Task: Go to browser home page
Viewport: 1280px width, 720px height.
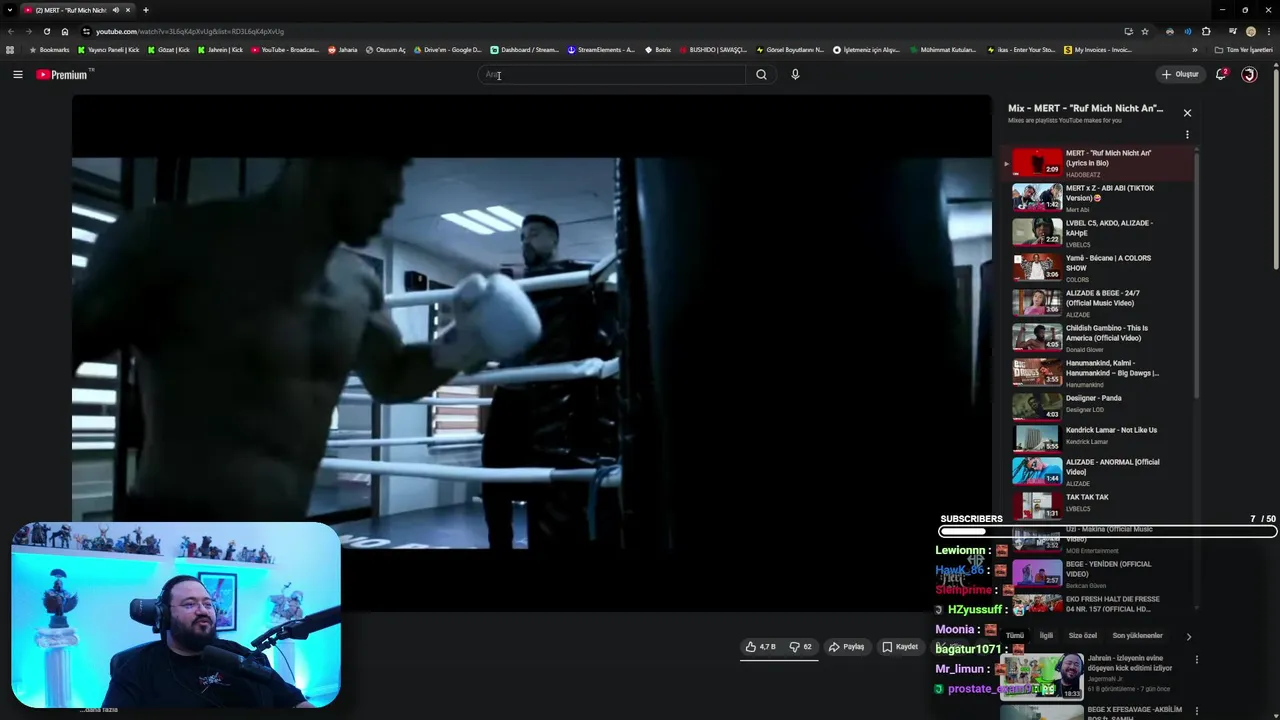Action: 65,31
